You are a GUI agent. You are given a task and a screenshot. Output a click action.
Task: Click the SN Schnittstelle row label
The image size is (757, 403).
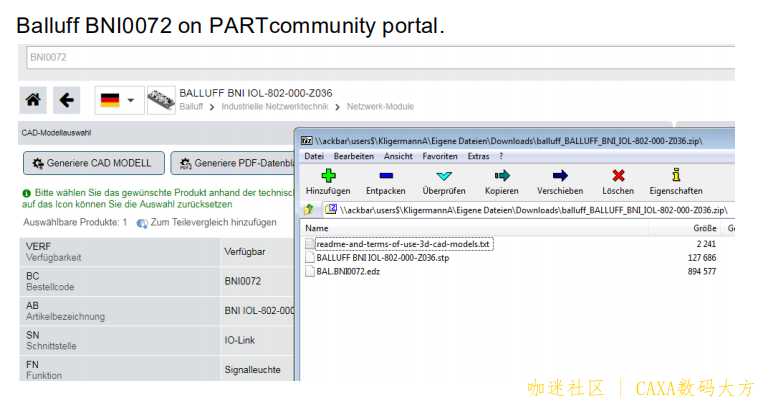(120, 340)
